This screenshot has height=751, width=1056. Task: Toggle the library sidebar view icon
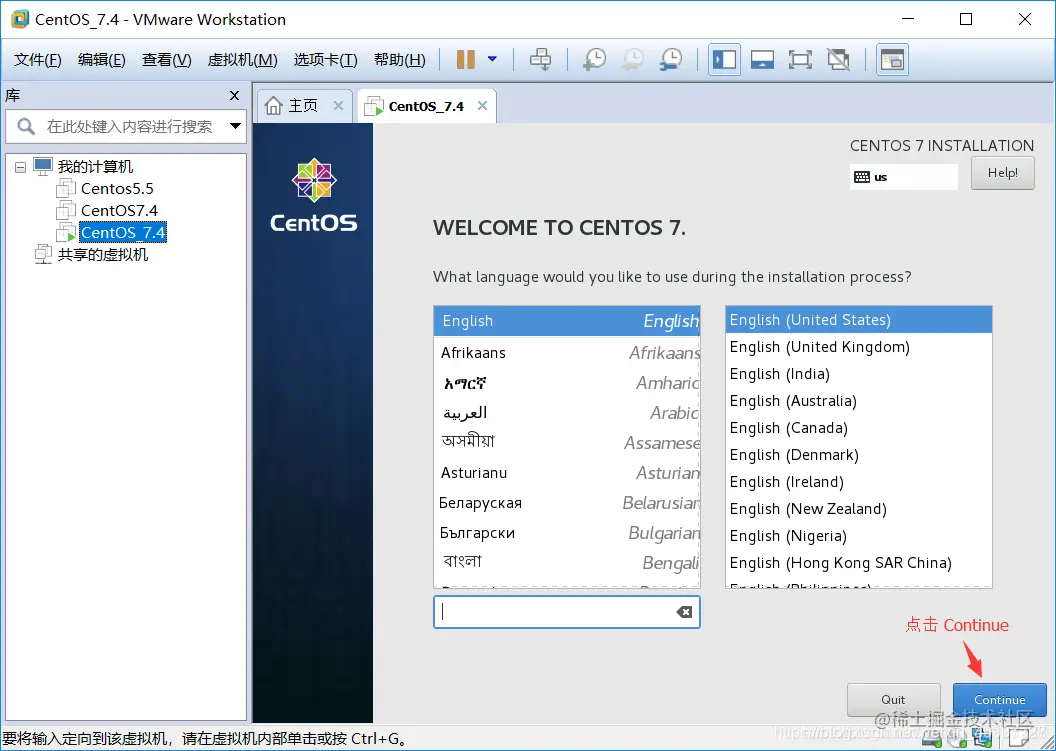coord(724,59)
